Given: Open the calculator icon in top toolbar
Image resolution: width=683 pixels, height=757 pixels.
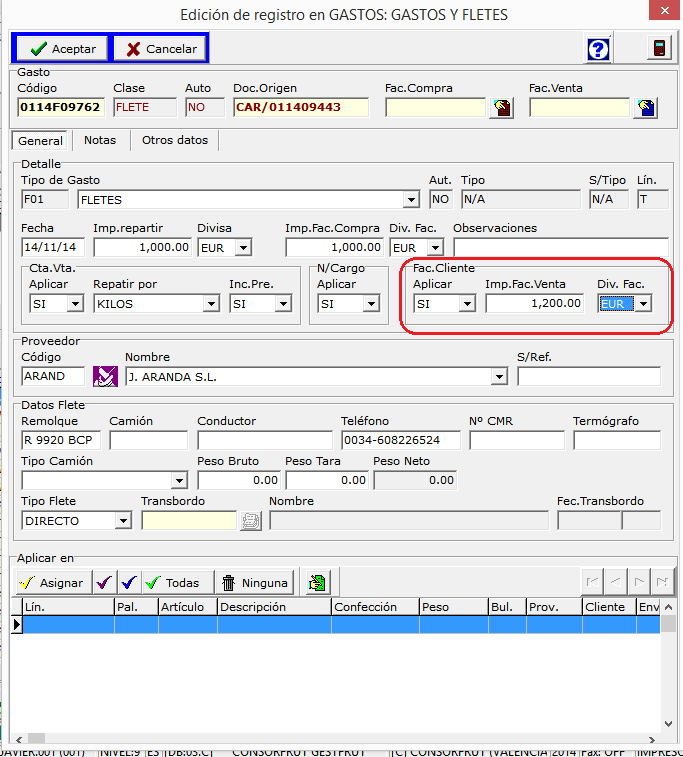Looking at the screenshot, I should coord(659,49).
